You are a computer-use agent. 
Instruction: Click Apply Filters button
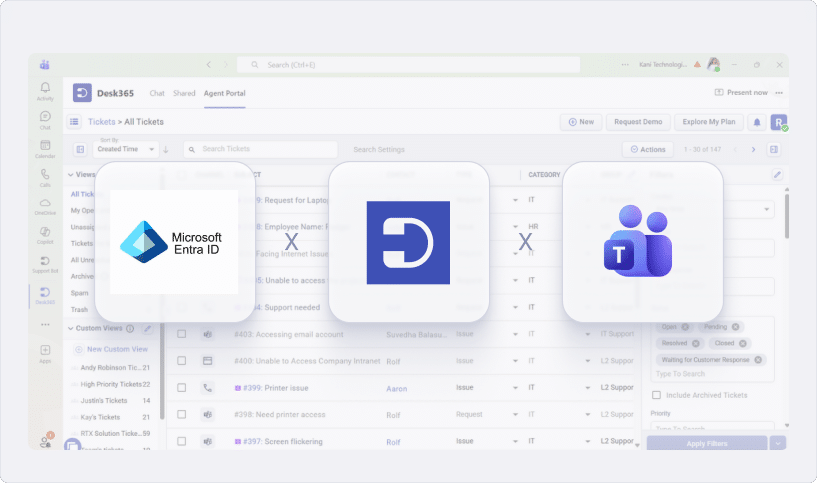(707, 443)
